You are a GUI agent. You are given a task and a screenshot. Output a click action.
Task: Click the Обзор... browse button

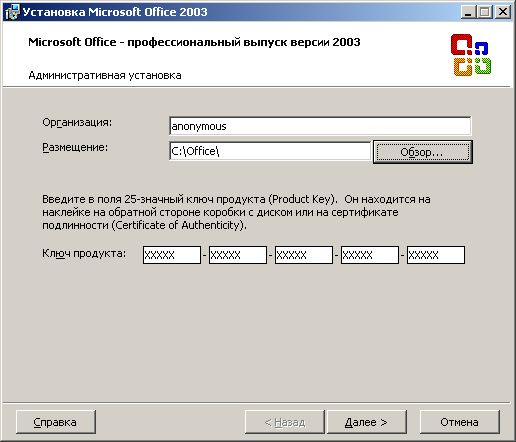pos(422,152)
